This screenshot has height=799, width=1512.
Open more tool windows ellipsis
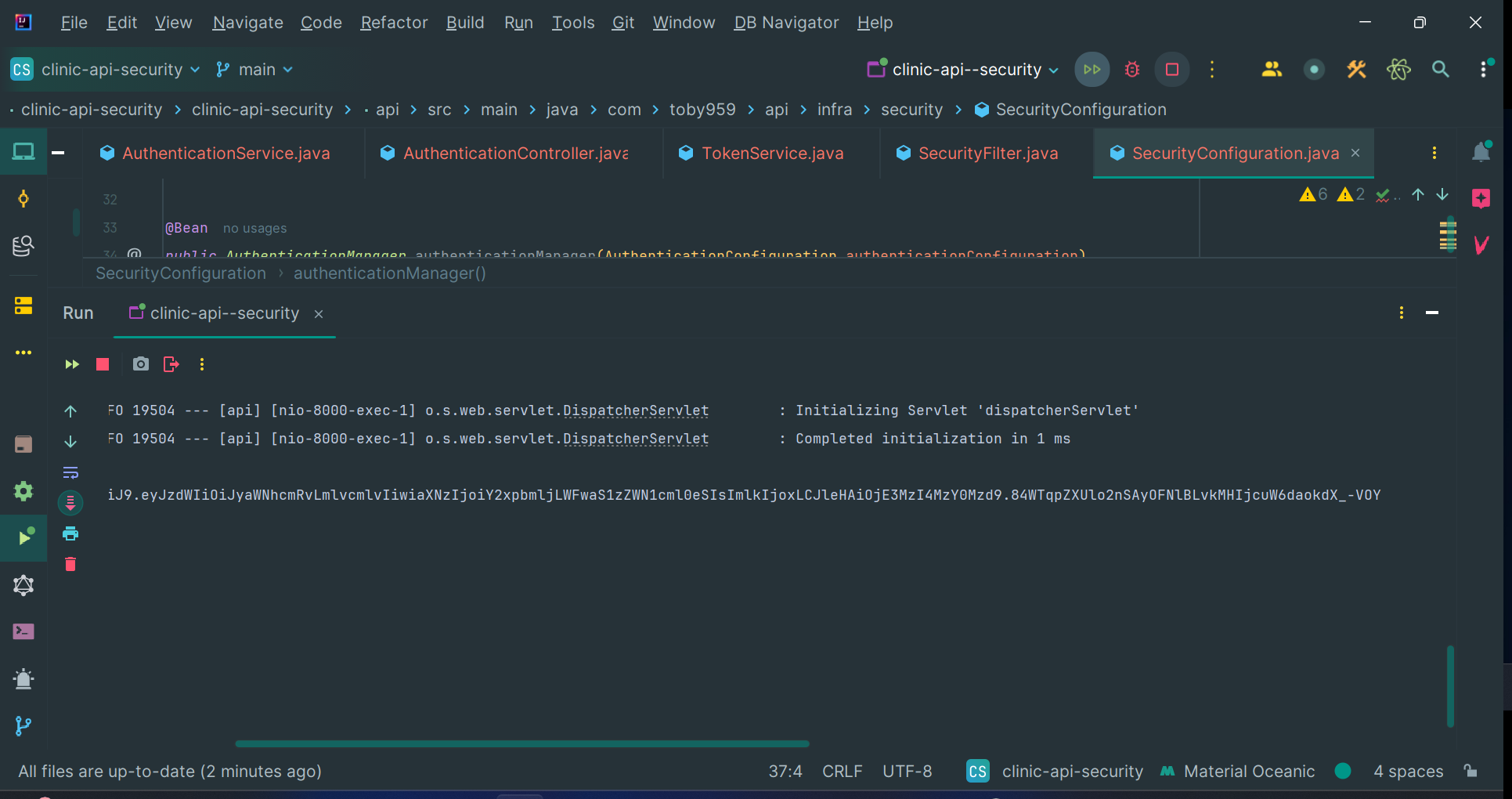pos(23,352)
